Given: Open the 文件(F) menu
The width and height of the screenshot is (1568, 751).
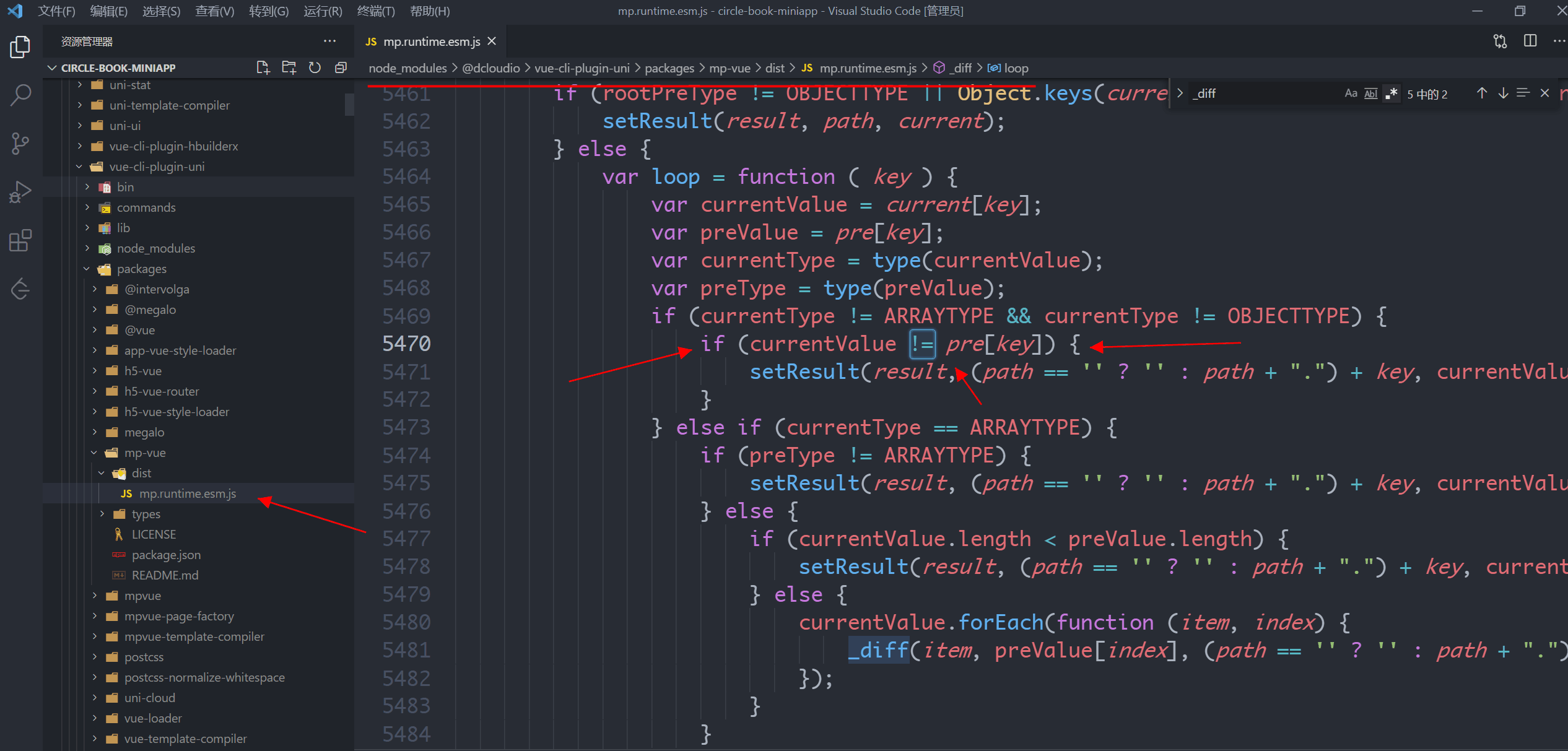Looking at the screenshot, I should [x=56, y=11].
